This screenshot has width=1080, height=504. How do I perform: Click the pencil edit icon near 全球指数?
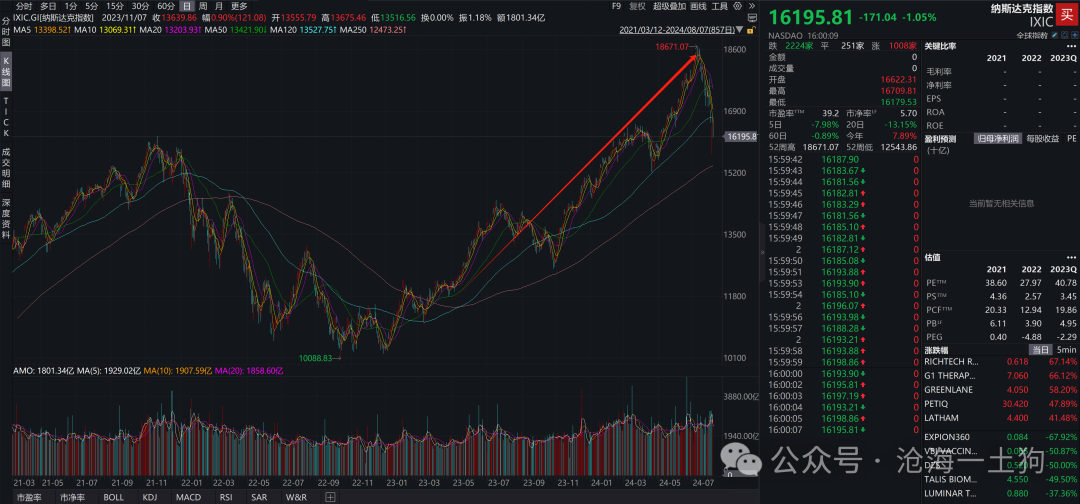click(x=1055, y=35)
